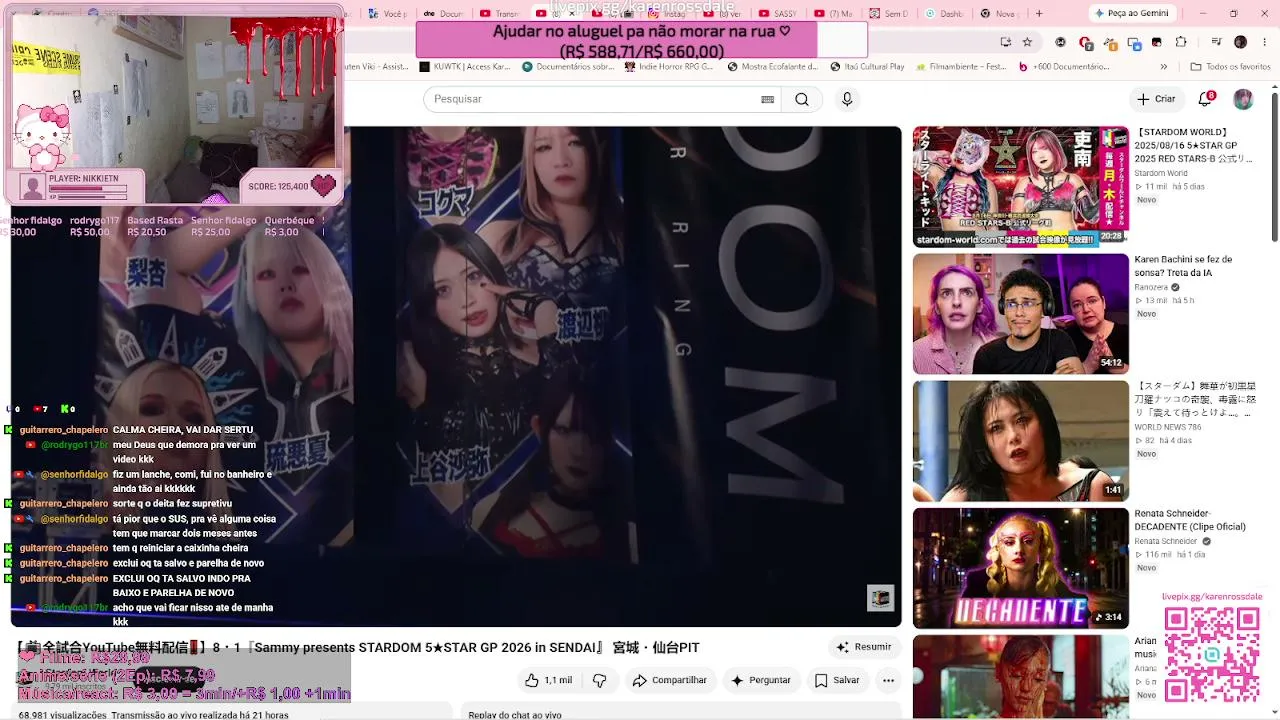Click the YouTube page scrollbar
Screen dimensions: 1280x720
pyautogui.click(x=1274, y=165)
